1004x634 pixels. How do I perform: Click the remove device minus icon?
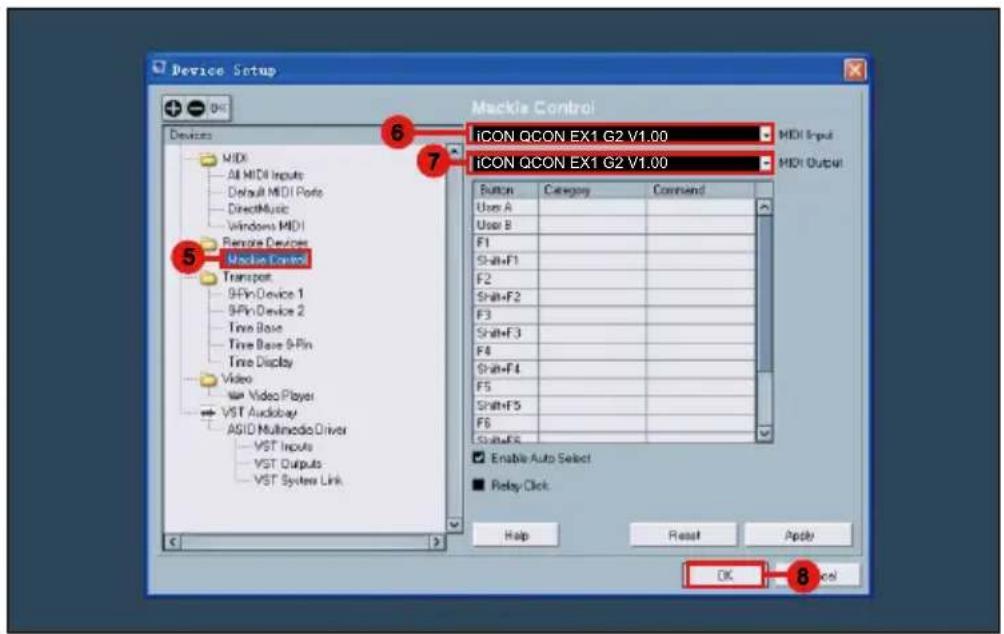pos(196,108)
